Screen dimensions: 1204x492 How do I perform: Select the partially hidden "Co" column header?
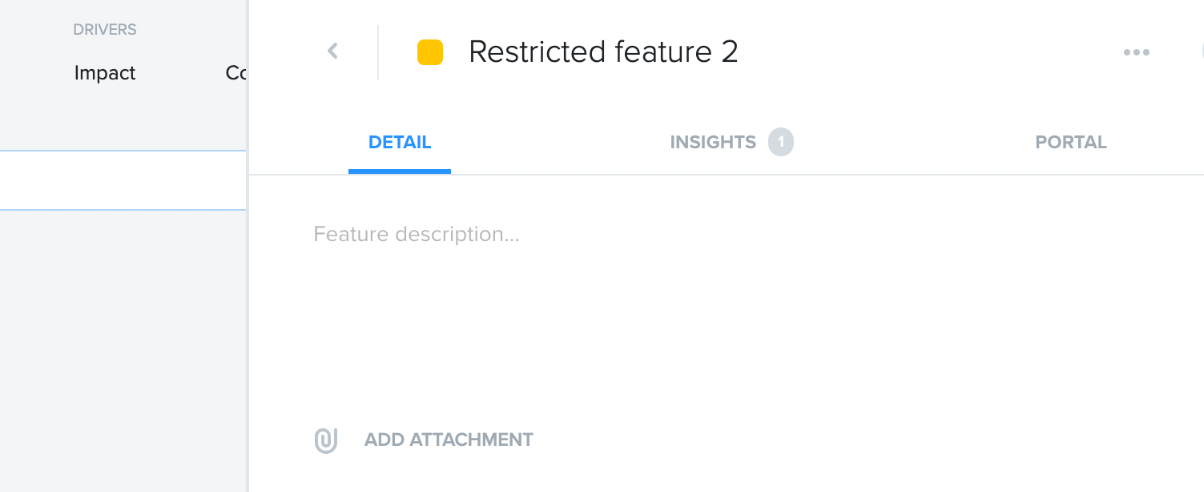(236, 73)
